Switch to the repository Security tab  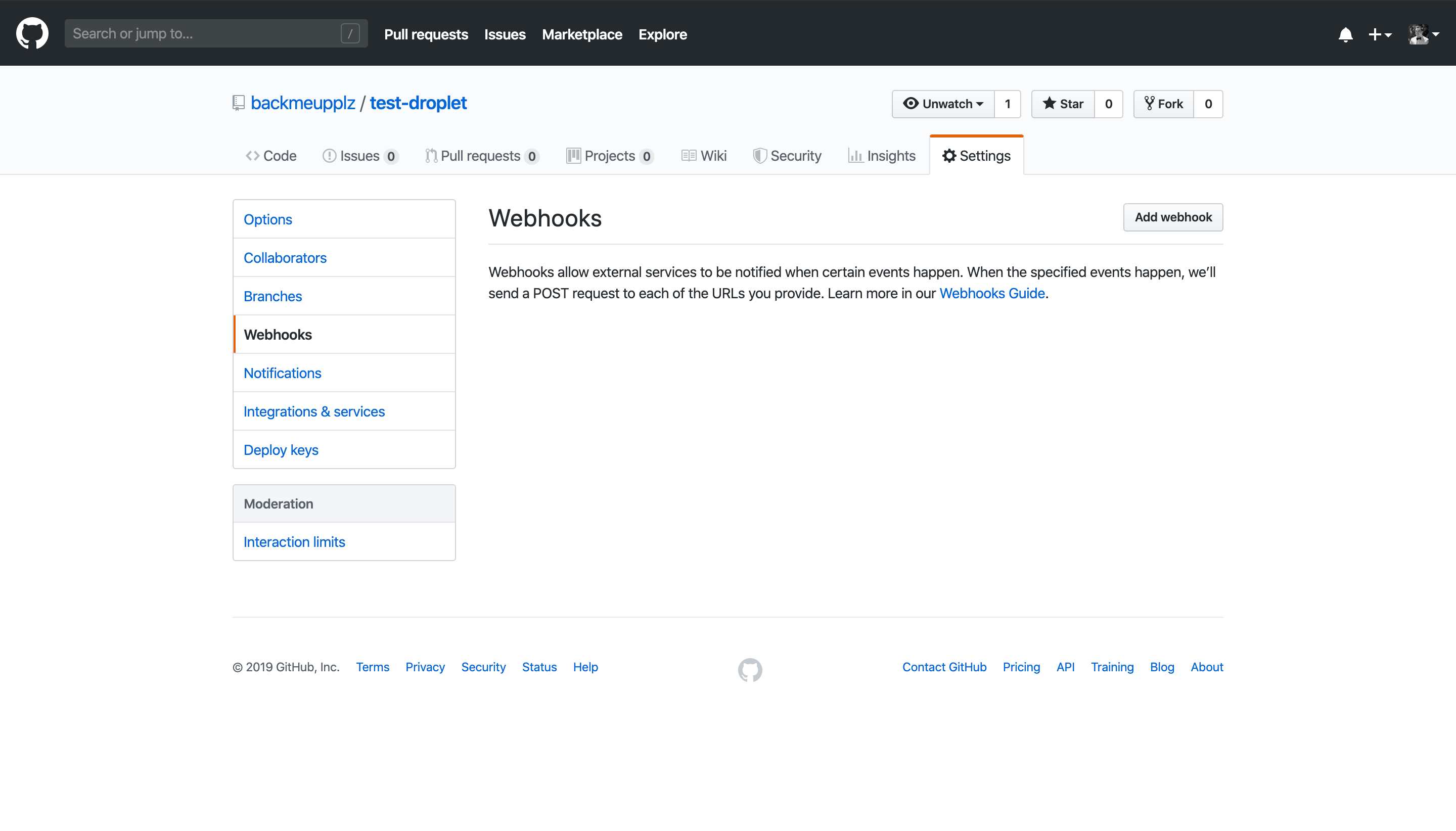pyautogui.click(x=787, y=156)
